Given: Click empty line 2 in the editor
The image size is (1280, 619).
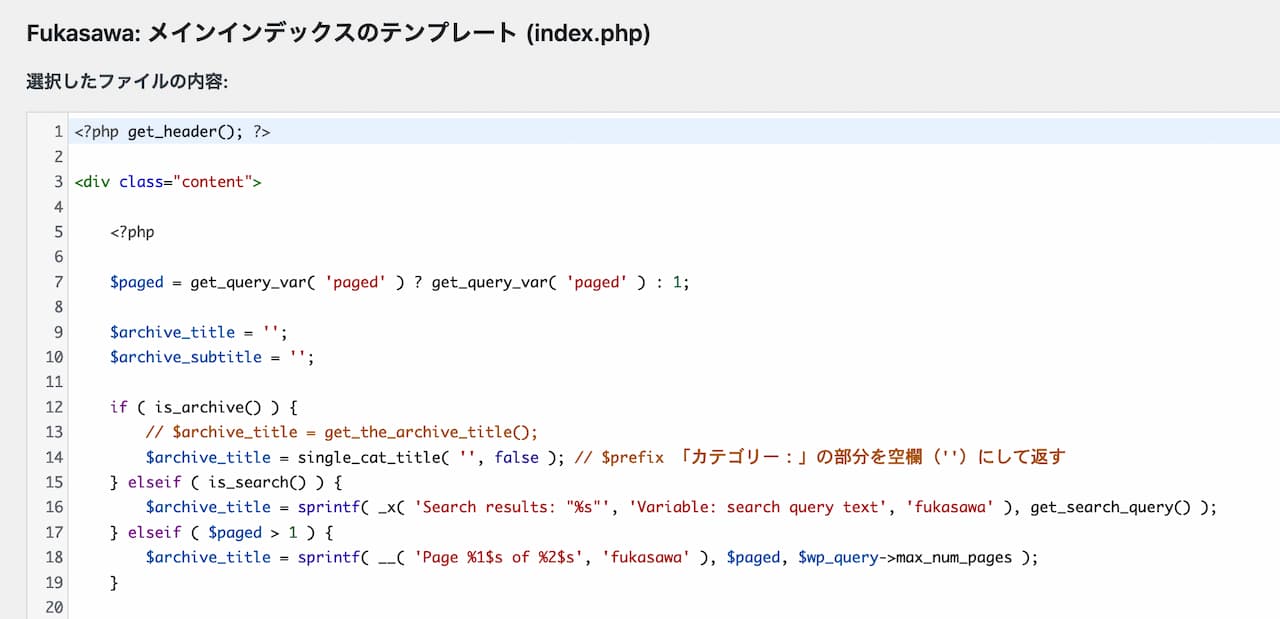Looking at the screenshot, I should click(676, 156).
